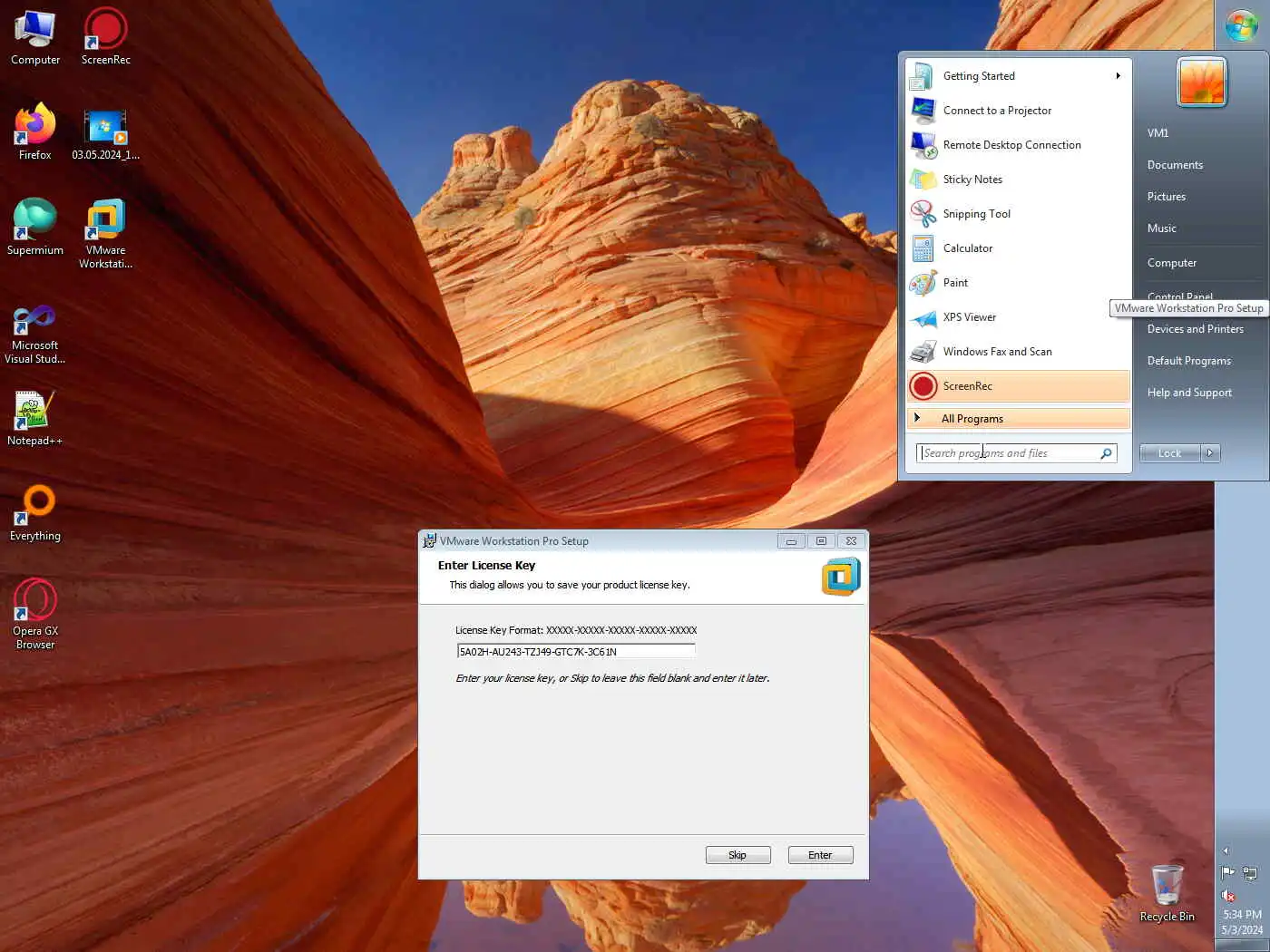Launch the Snipping Tool

[x=1018, y=214]
